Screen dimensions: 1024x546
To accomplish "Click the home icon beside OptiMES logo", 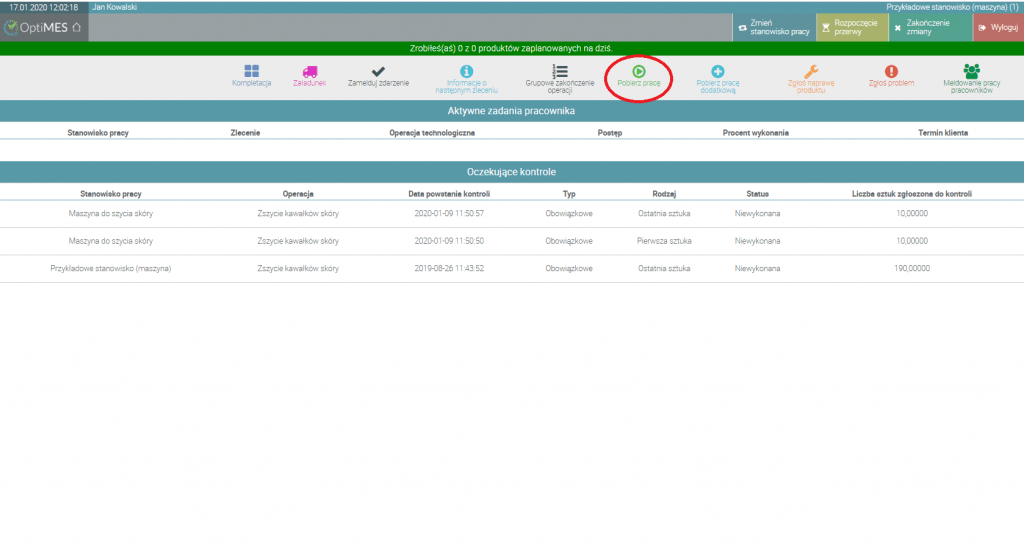I will pyautogui.click(x=76, y=27).
